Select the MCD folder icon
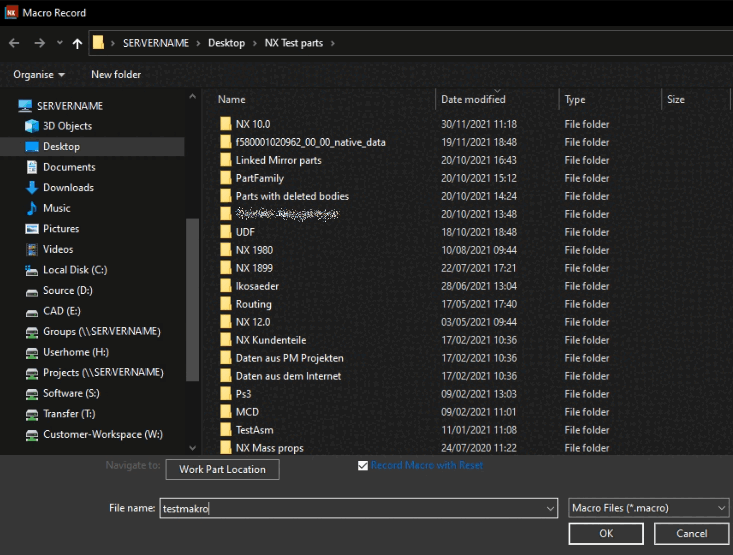 (x=226, y=412)
